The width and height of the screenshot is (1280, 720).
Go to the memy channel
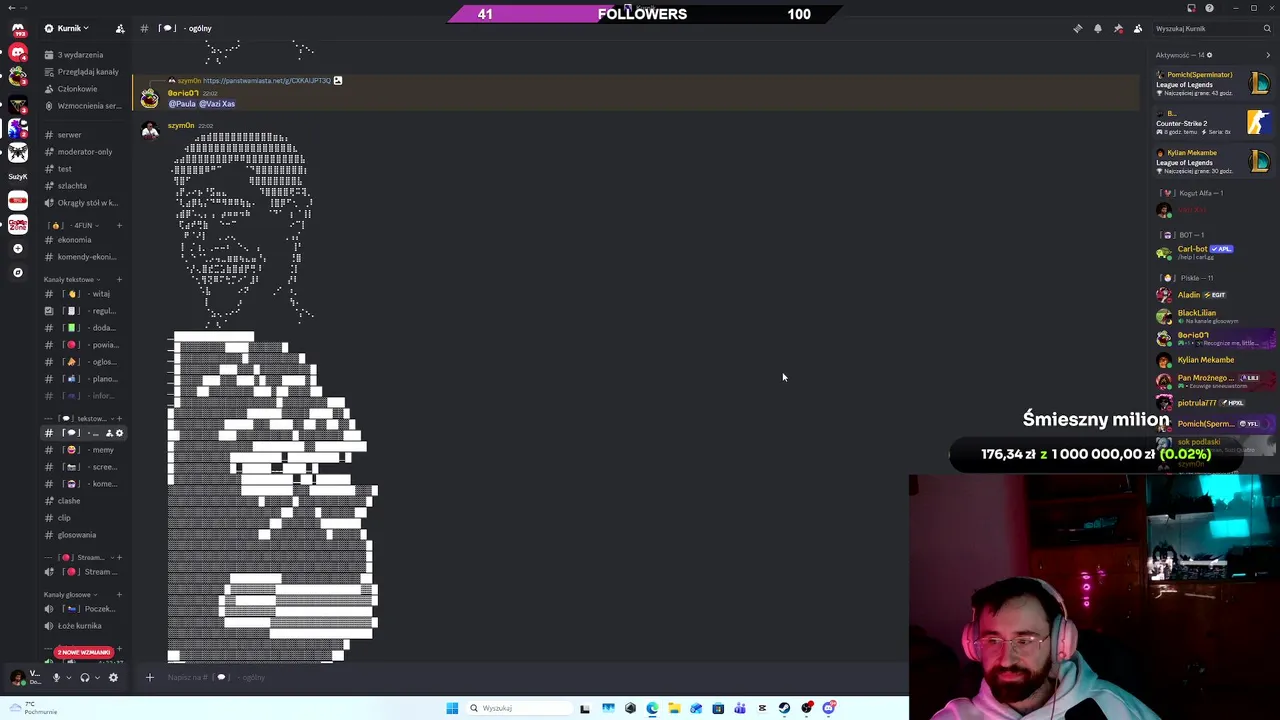[82, 450]
